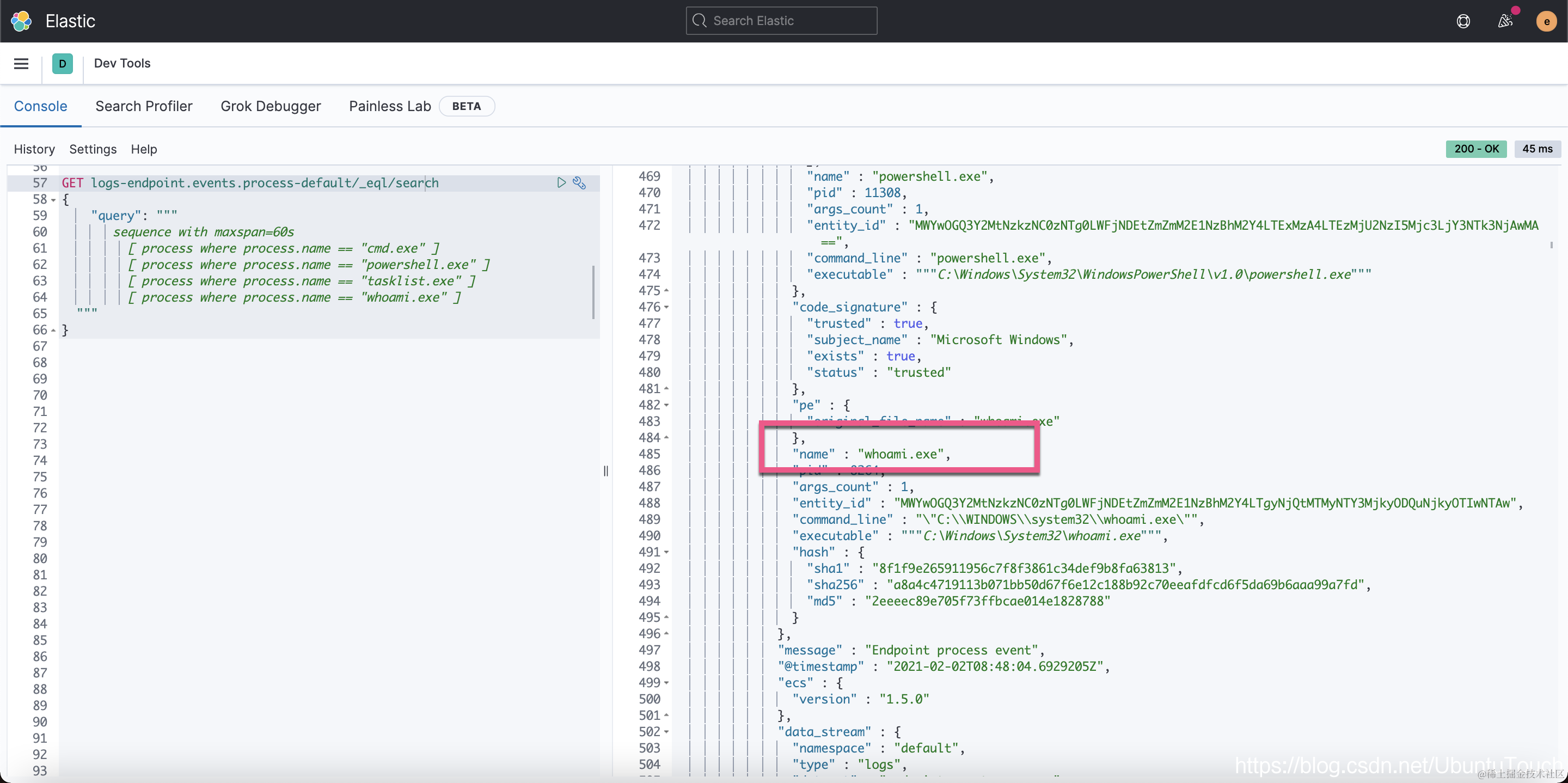Toggle the fold arrow at line 501

(666, 715)
